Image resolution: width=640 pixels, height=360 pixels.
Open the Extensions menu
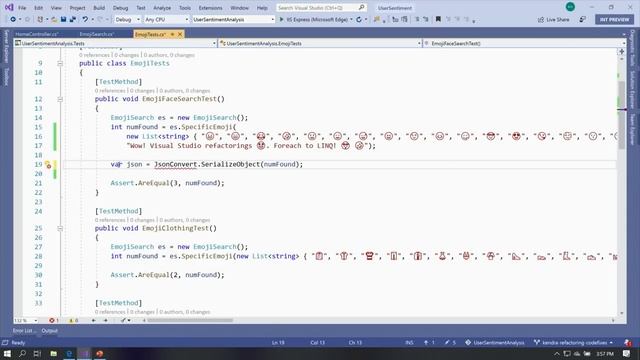pyautogui.click(x=210, y=8)
